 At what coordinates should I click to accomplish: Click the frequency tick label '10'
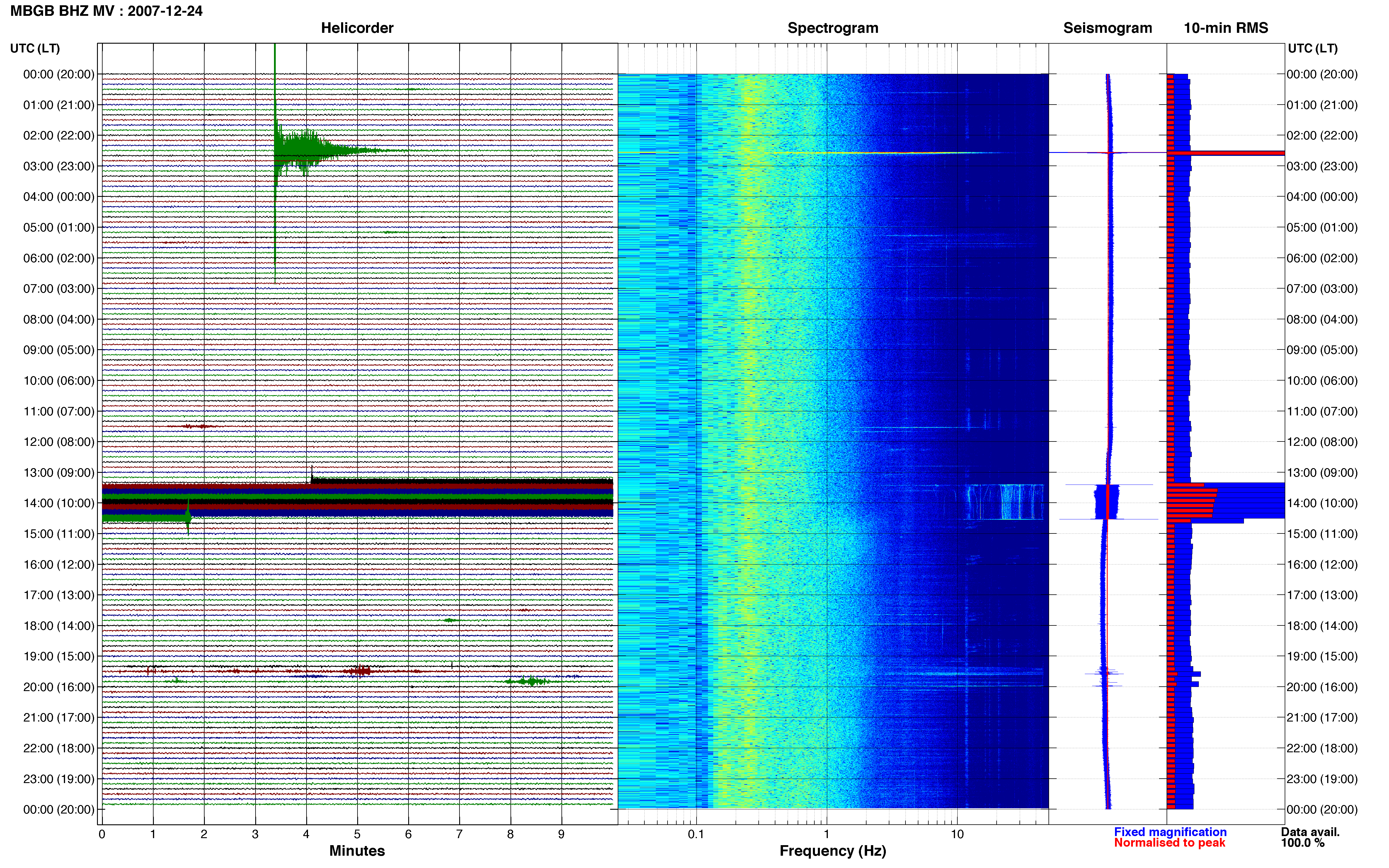coord(957,834)
